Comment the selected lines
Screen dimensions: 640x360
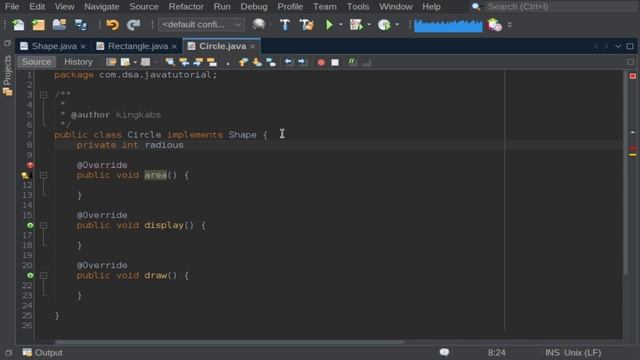pyautogui.click(x=352, y=62)
